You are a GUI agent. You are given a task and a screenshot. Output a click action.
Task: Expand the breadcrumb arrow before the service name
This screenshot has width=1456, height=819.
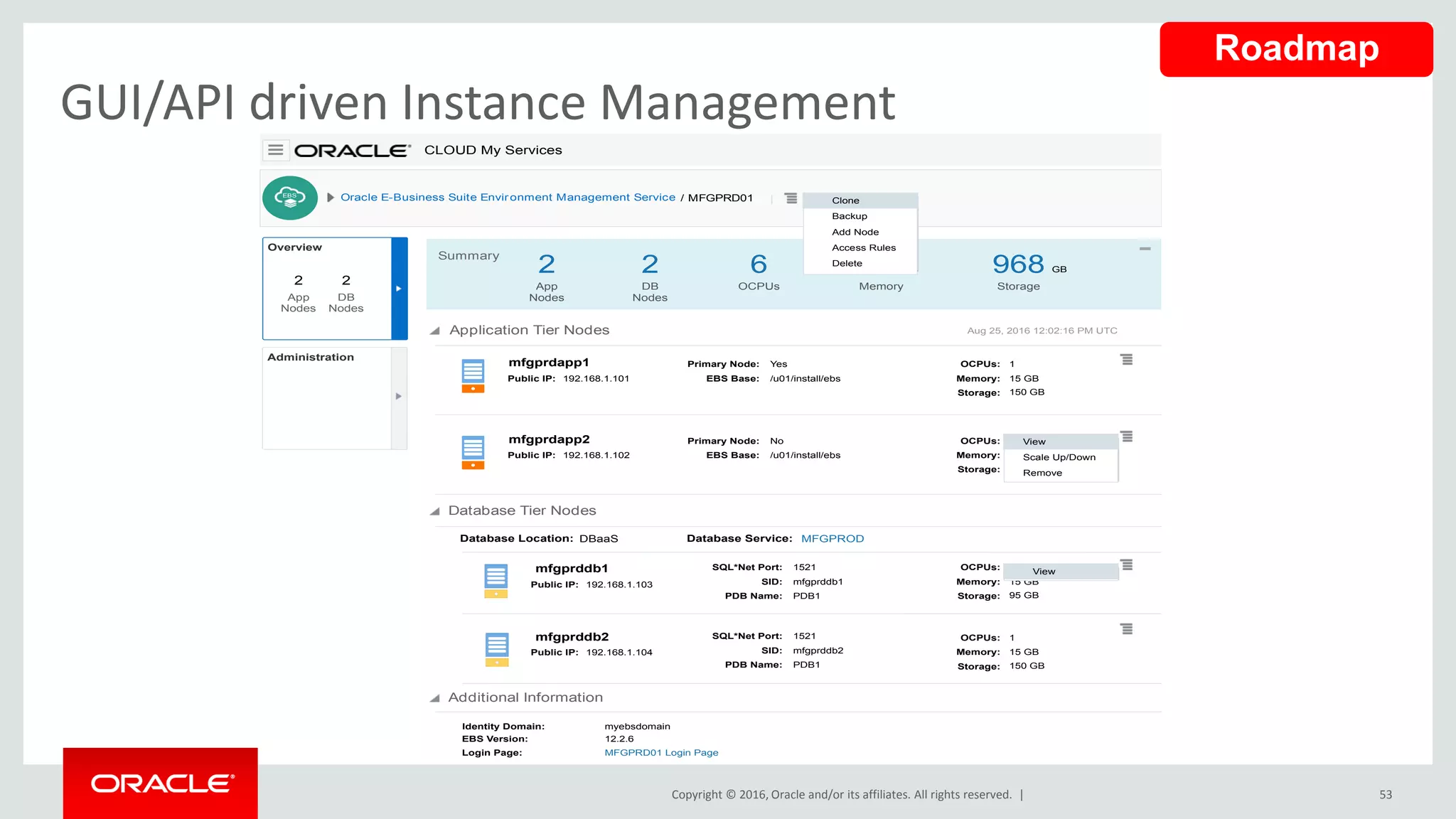331,198
